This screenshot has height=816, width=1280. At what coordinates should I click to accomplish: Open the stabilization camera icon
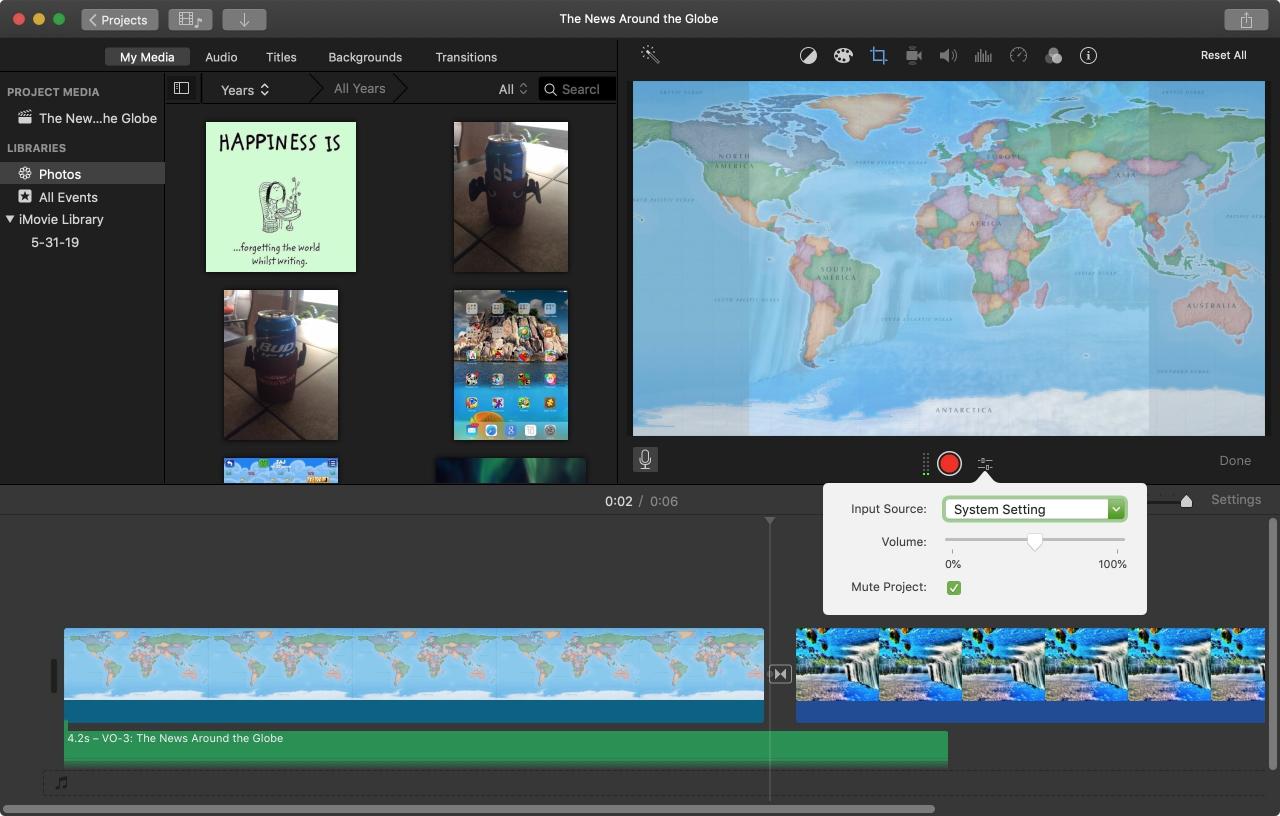point(913,56)
